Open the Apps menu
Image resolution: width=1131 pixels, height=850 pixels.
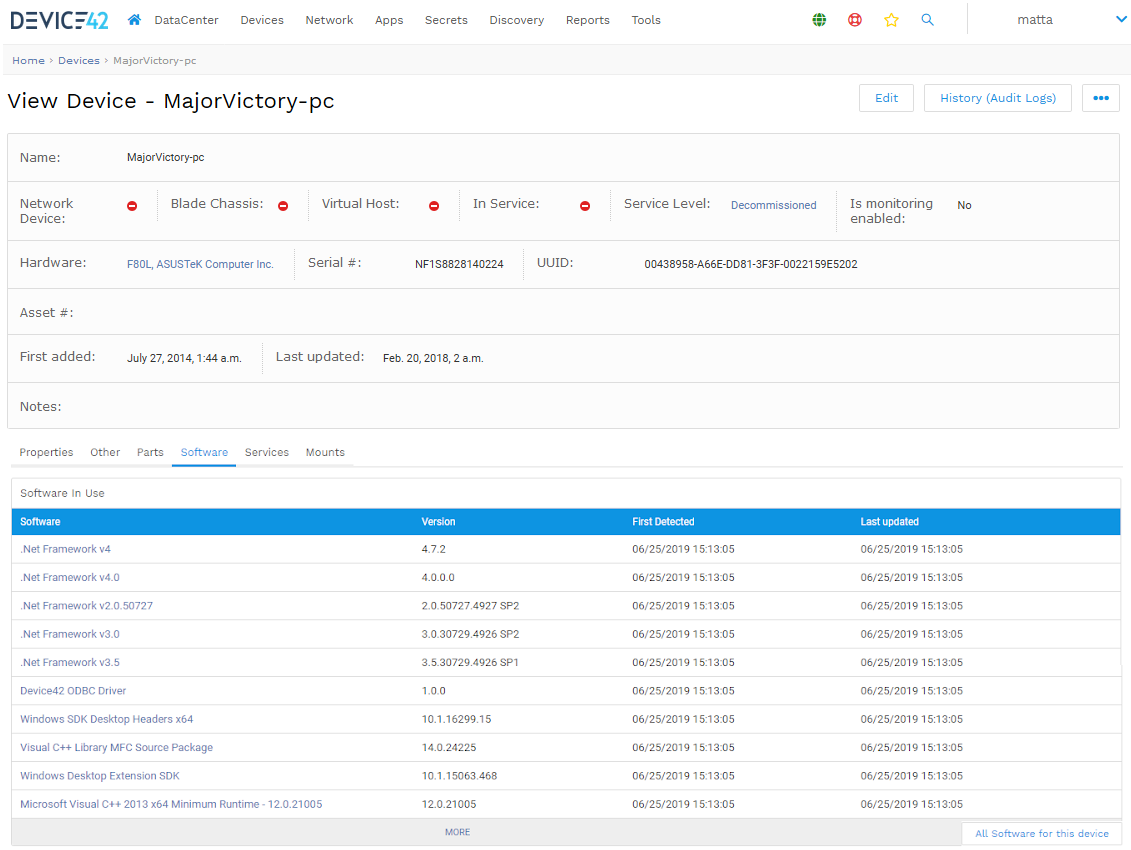pos(389,20)
